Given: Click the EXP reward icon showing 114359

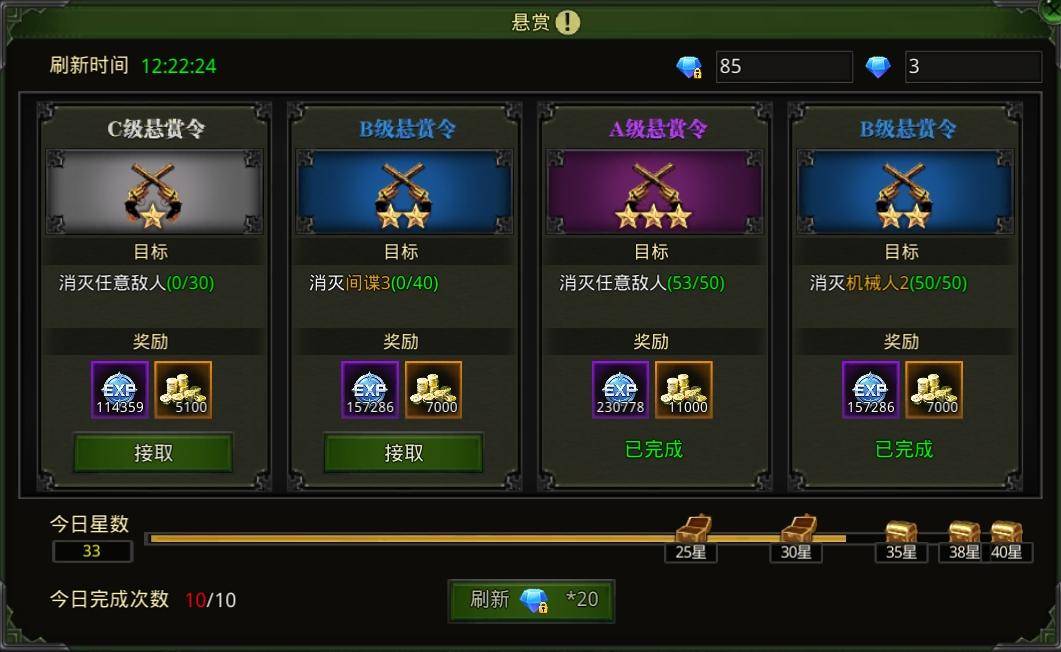Looking at the screenshot, I should pyautogui.click(x=120, y=390).
